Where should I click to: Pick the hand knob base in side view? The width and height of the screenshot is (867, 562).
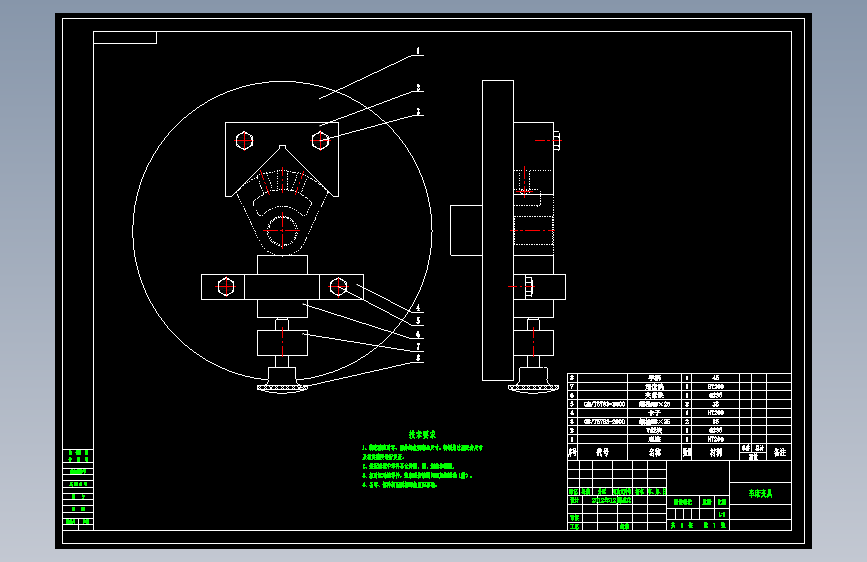tap(534, 387)
